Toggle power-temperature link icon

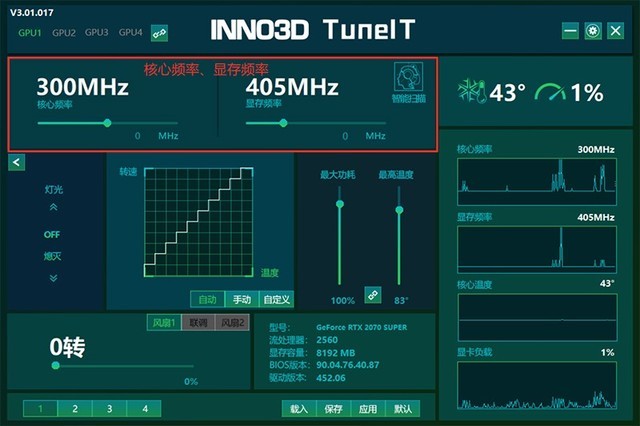click(x=373, y=295)
